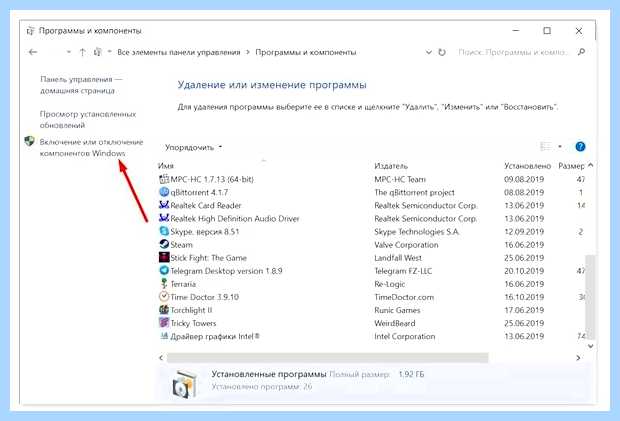Viewport: 620px width, 421px height.
Task: Expand the address bar root chevron
Action: pos(110,52)
